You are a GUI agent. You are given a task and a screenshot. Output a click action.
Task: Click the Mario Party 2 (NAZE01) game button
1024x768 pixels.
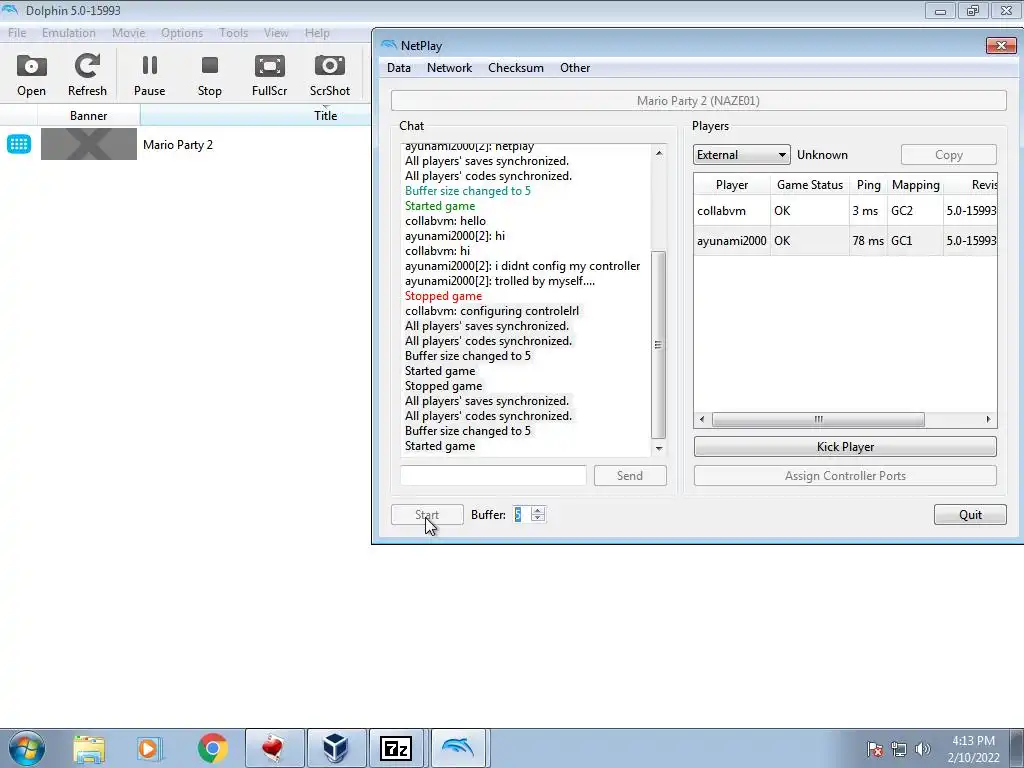(x=698, y=101)
